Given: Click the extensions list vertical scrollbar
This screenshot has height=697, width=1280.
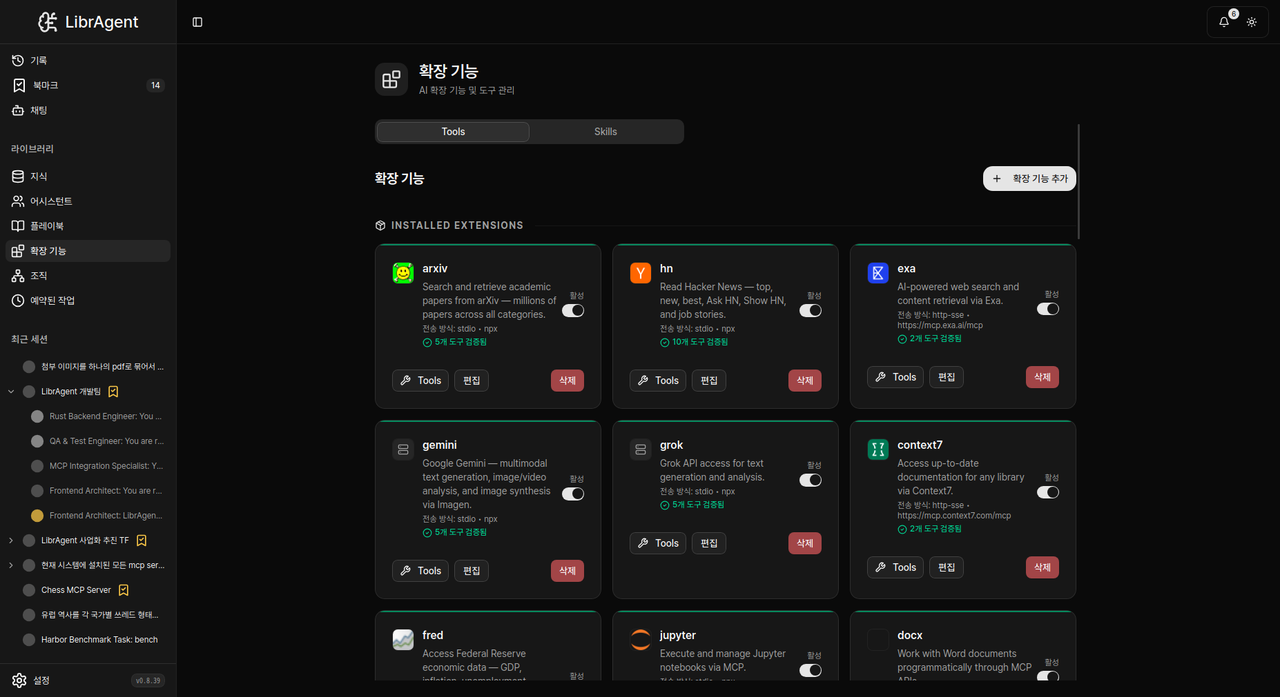Looking at the screenshot, I should (x=1079, y=180).
